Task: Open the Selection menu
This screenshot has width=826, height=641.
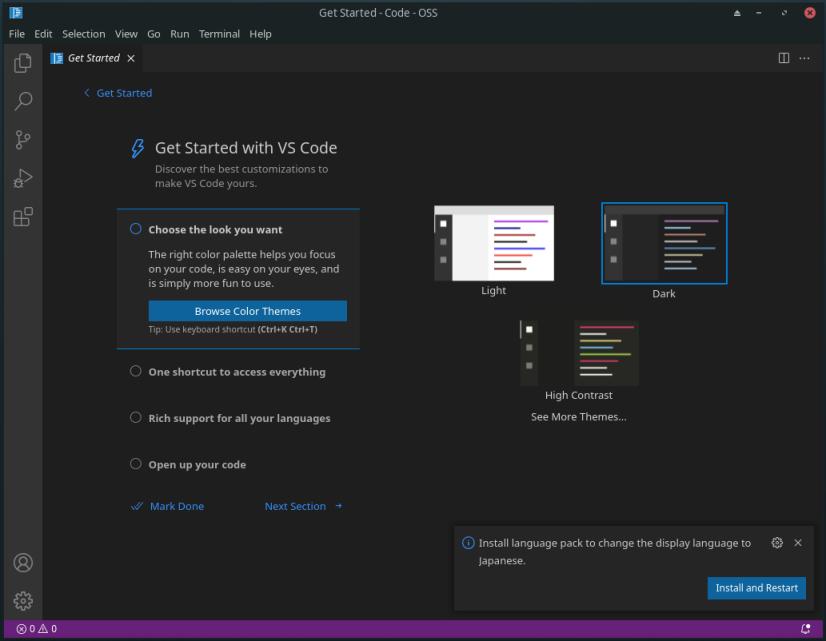Action: 83,34
